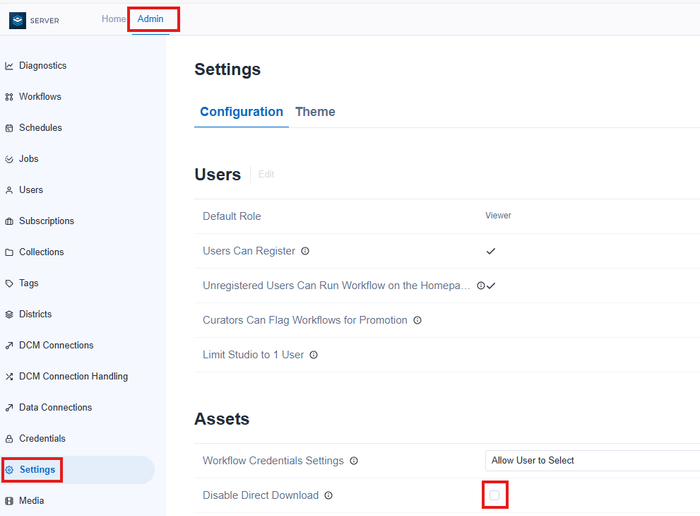The height and width of the screenshot is (516, 700).
Task: Click info icon beside Curators Can Flag Workflows
Action: tap(417, 320)
